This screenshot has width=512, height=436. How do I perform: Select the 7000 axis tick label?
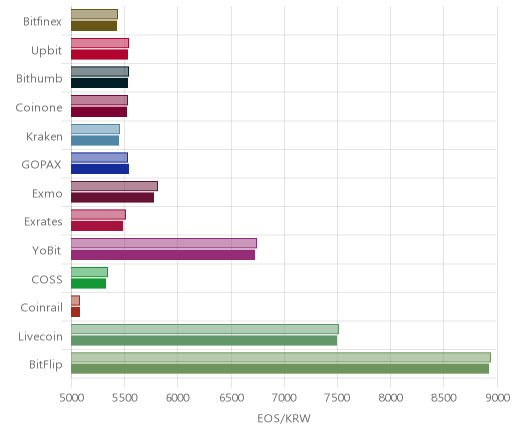[284, 398]
